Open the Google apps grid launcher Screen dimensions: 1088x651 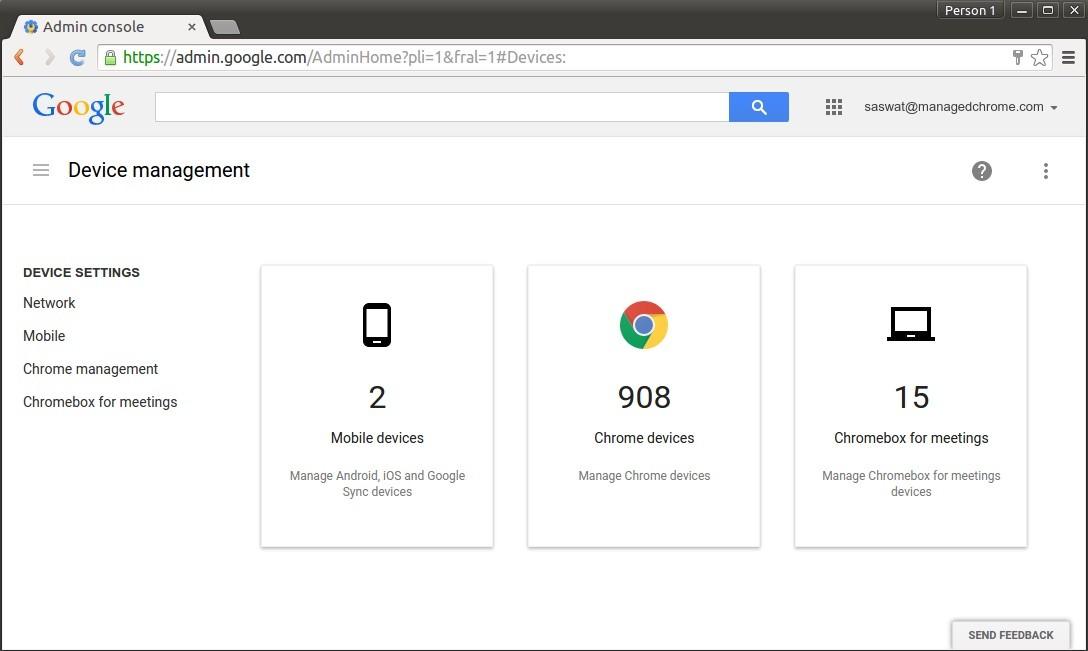point(833,107)
